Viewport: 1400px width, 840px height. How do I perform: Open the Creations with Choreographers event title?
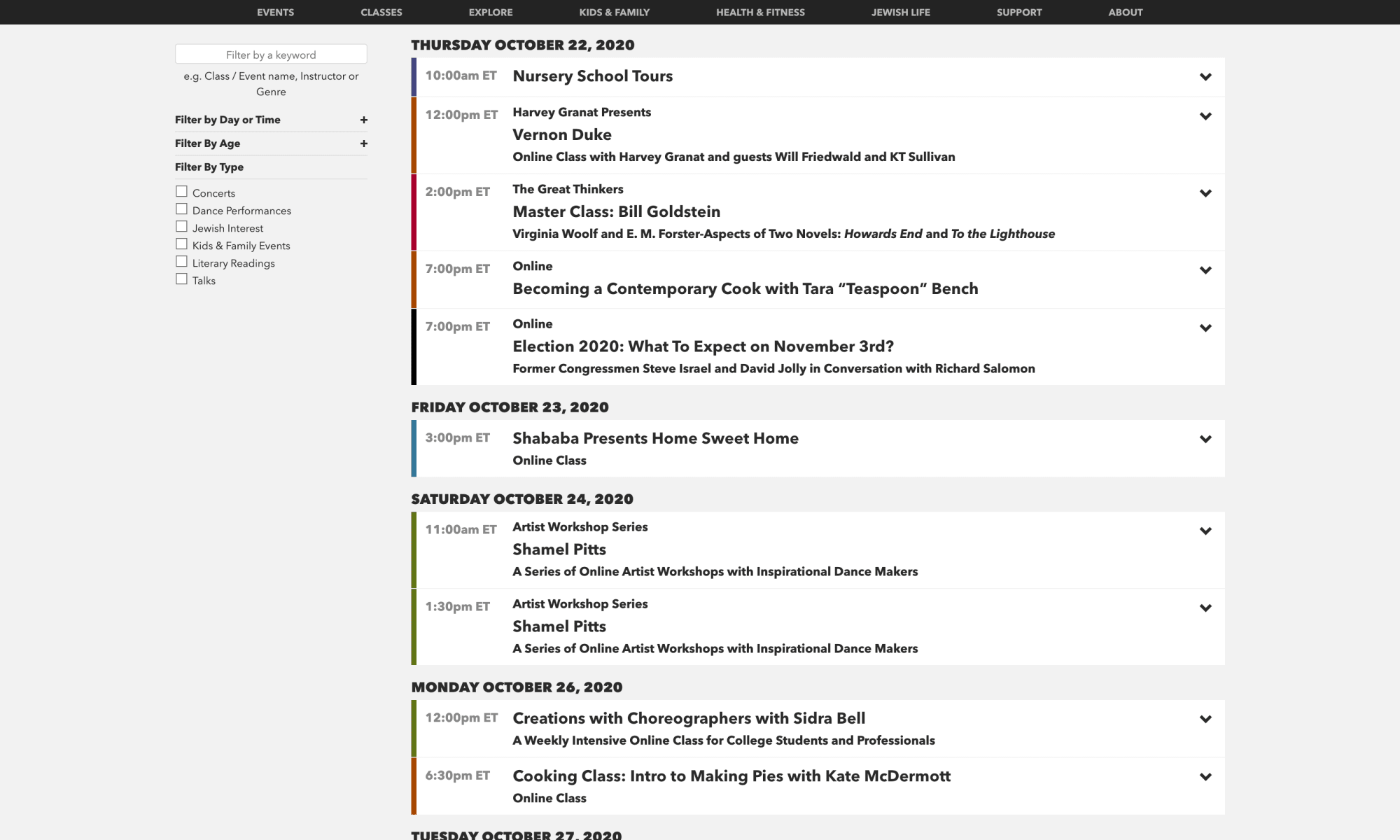(x=689, y=718)
